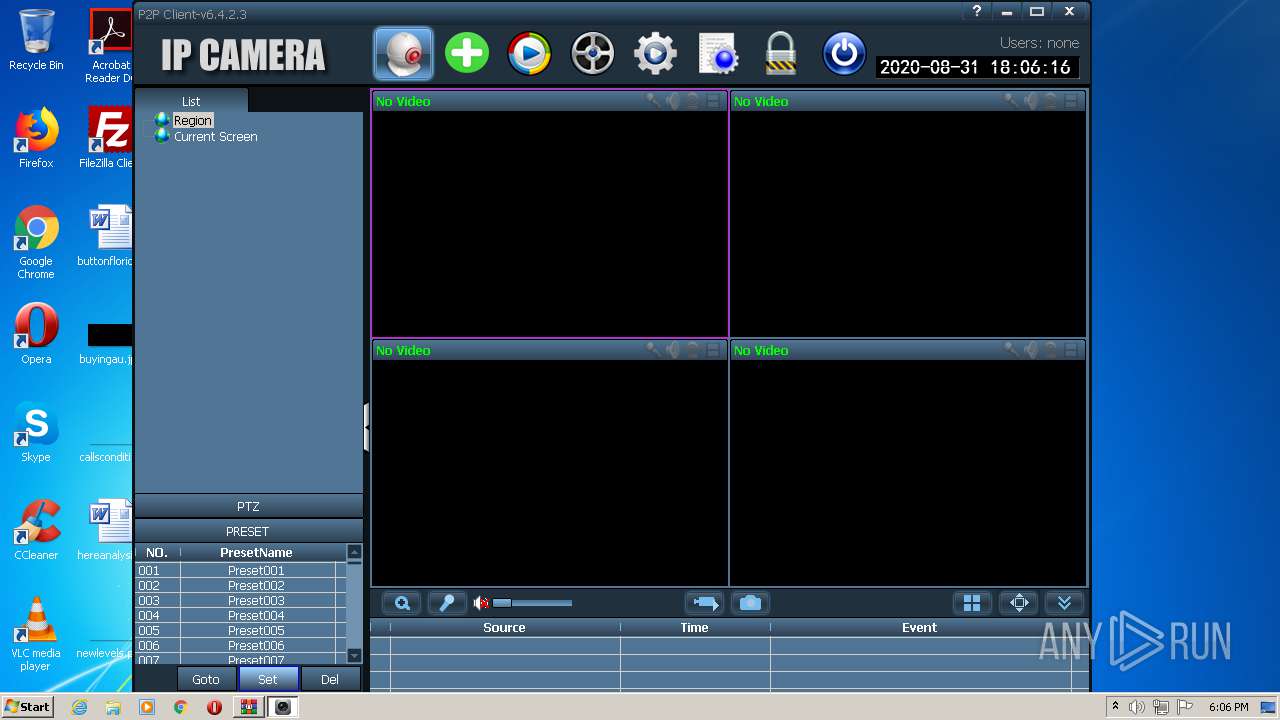Click window icon in bottom-left video pane
Image resolution: width=1280 pixels, height=720 pixels.
click(x=713, y=349)
